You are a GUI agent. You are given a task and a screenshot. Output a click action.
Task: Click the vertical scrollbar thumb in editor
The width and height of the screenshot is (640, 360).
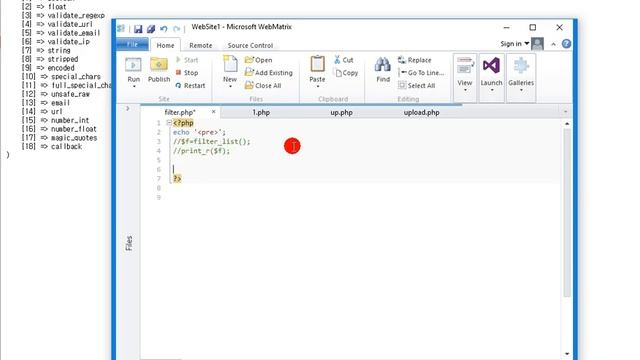point(567,212)
